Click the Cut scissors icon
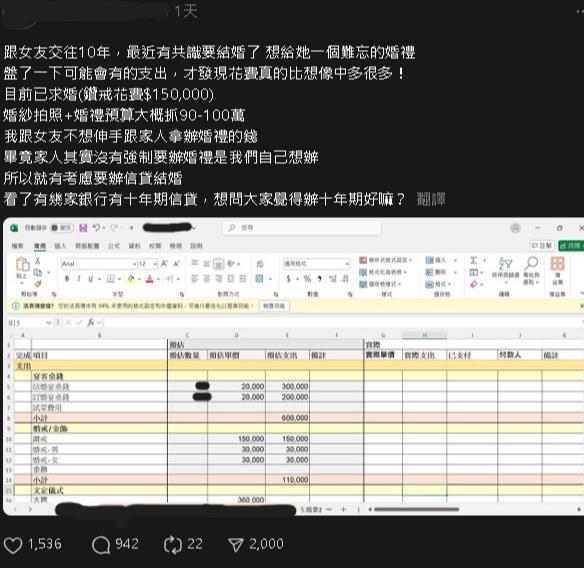Image resolution: width=584 pixels, height=568 pixels. coord(37,261)
